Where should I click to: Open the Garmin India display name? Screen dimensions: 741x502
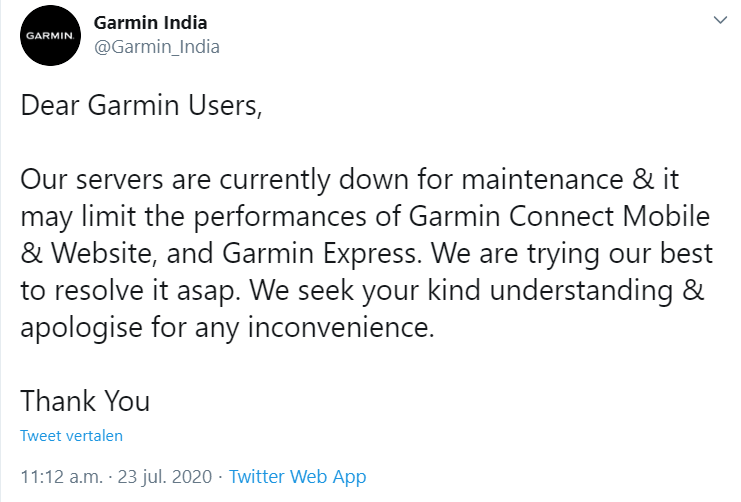pos(150,22)
